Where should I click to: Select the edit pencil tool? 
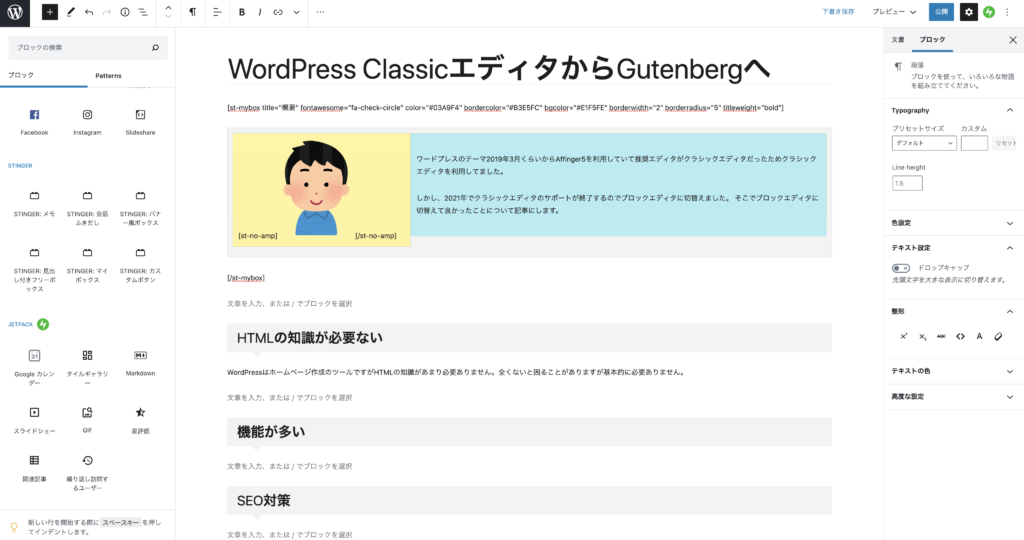pyautogui.click(x=71, y=12)
